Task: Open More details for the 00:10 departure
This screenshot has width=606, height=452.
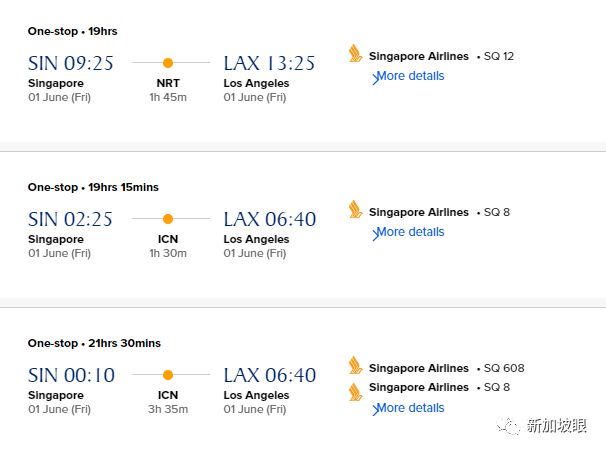Action: 410,408
